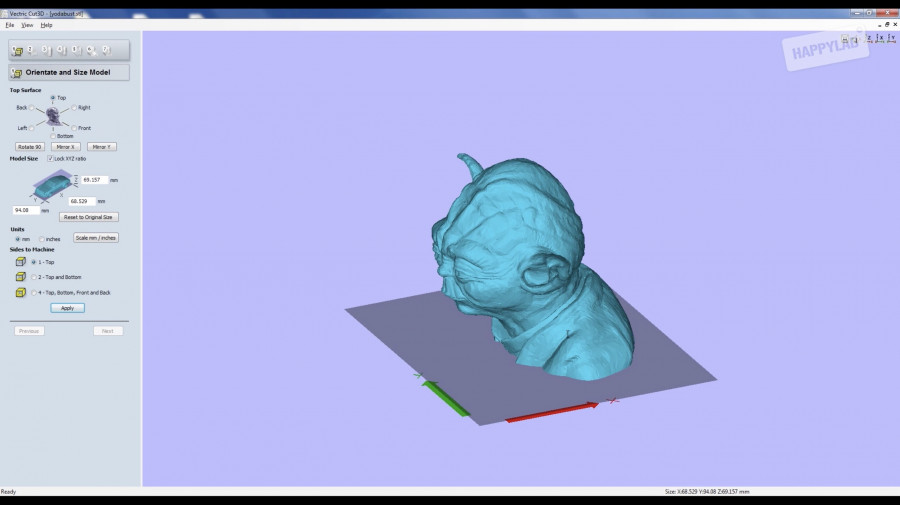Click the model size car diagram
900x505 pixels.
52,185
